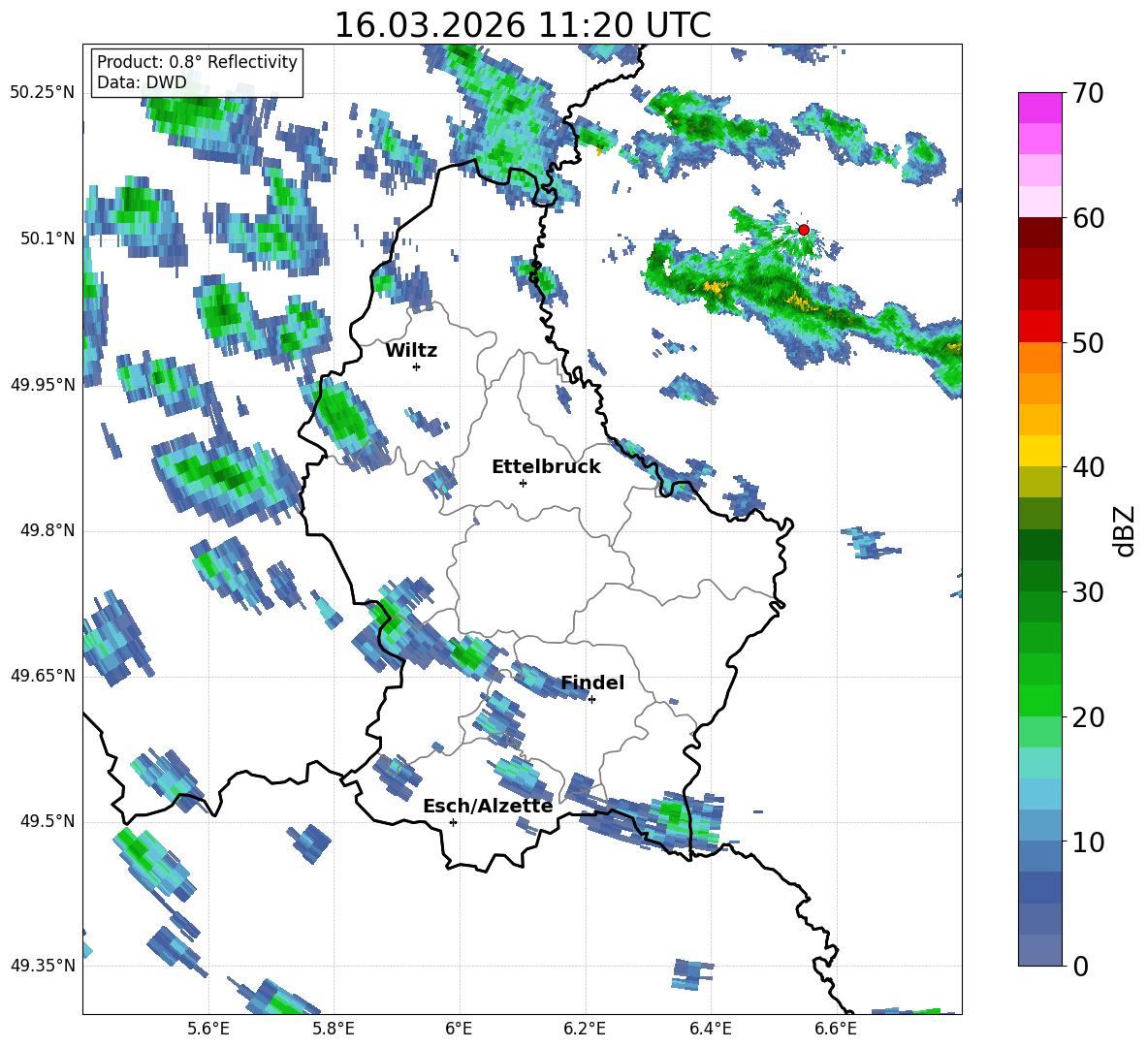Screen dimensions: 1148x1048
Task: Click the 6.6°E longitude tick label
Action: (836, 1029)
